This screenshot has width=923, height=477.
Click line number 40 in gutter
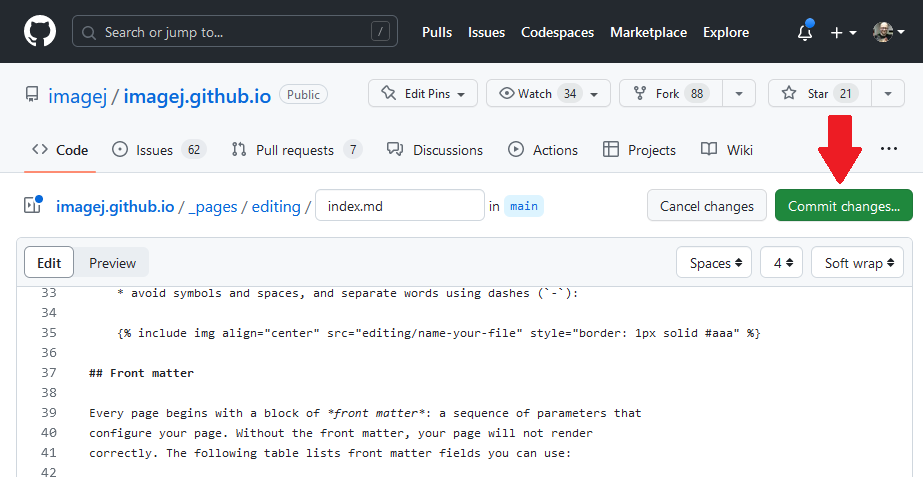tap(49, 433)
